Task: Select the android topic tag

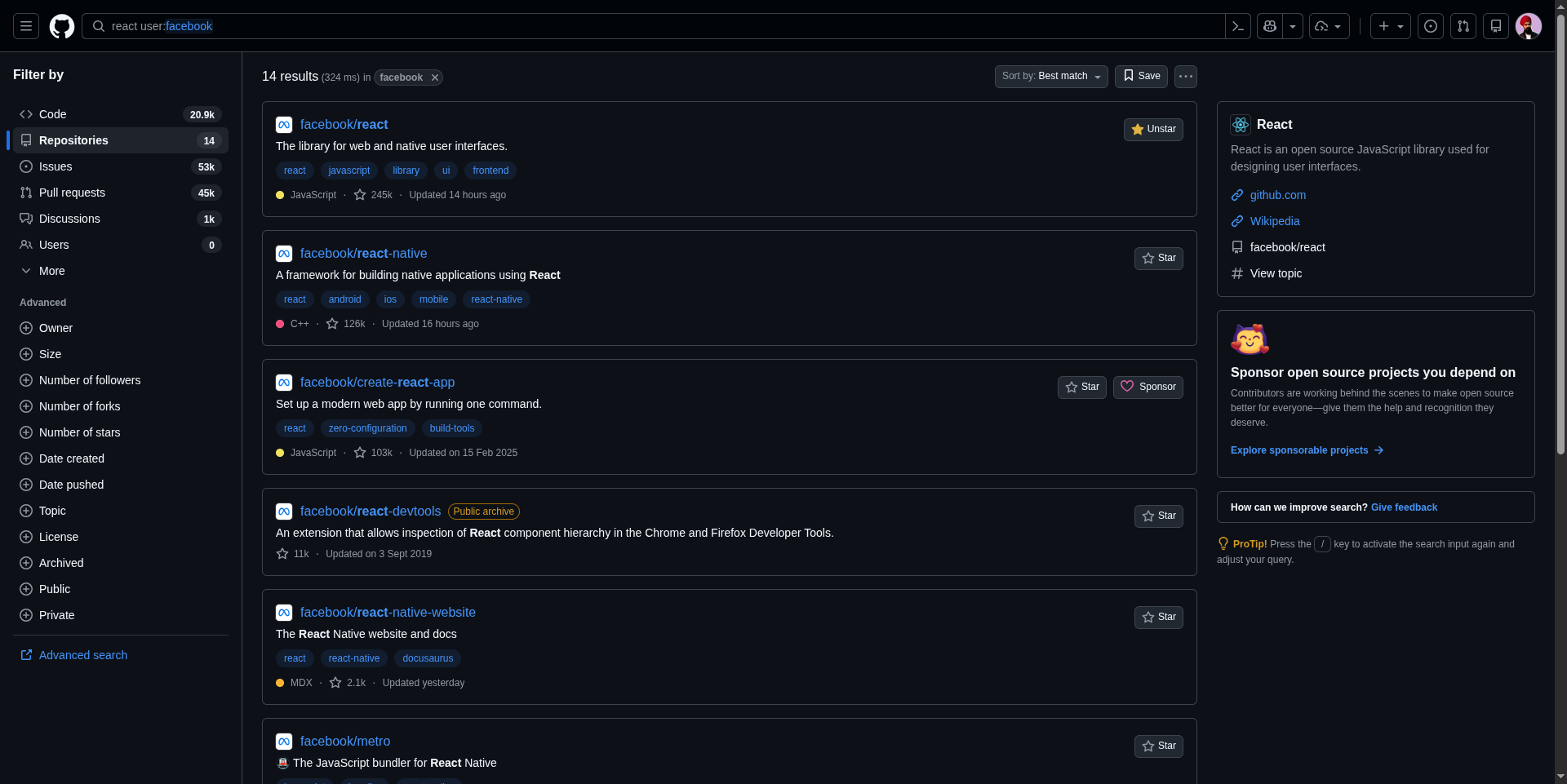Action: 344,299
